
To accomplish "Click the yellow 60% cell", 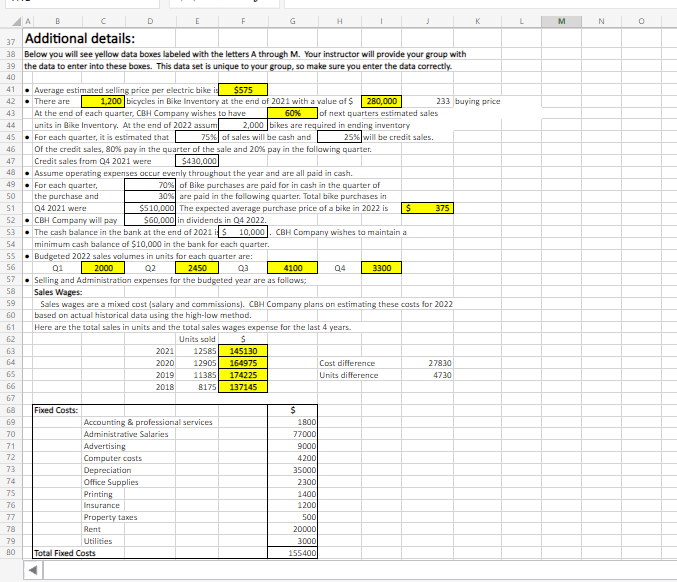I will (293, 113).
